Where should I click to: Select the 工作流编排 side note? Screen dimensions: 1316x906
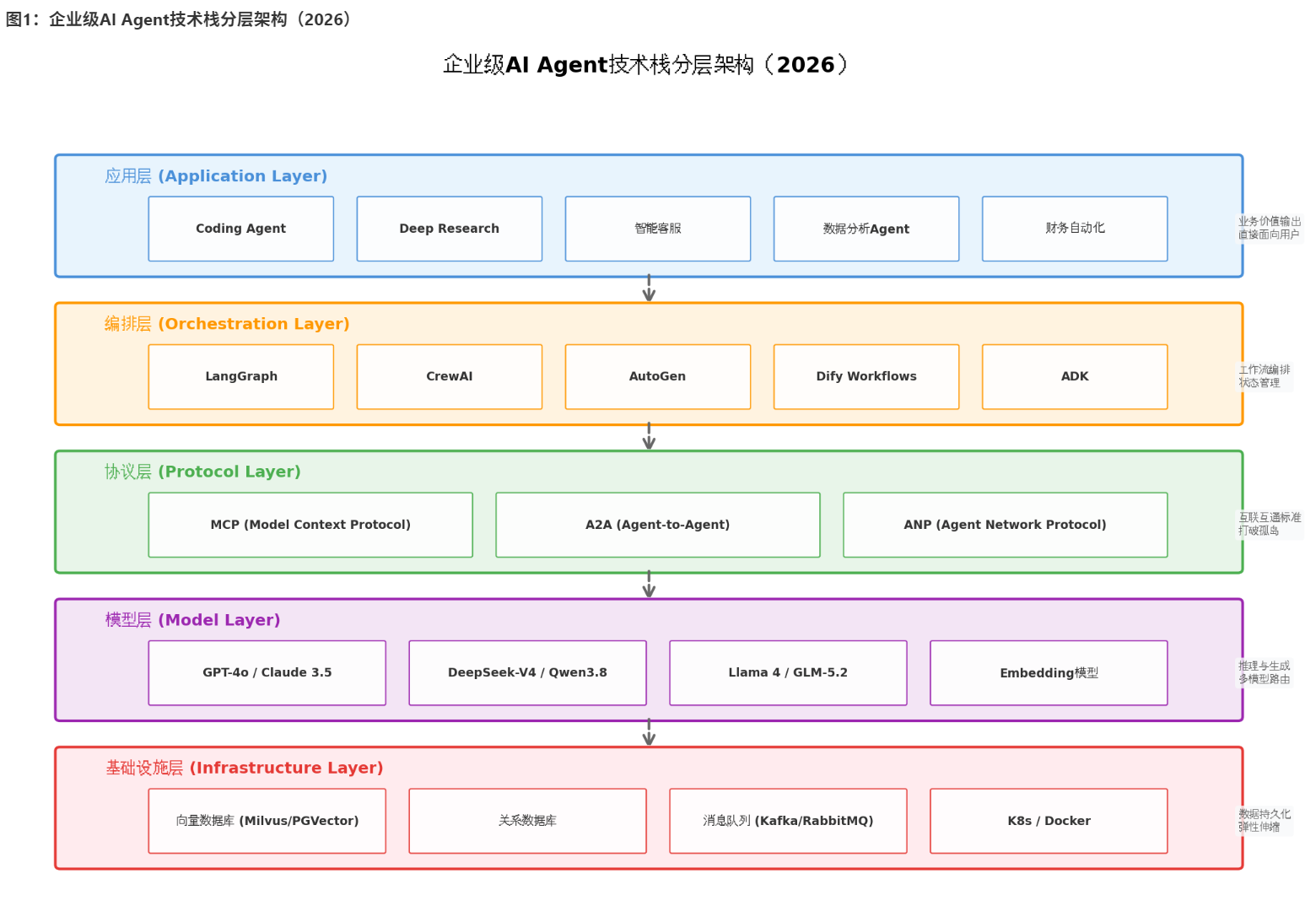pos(1265,376)
